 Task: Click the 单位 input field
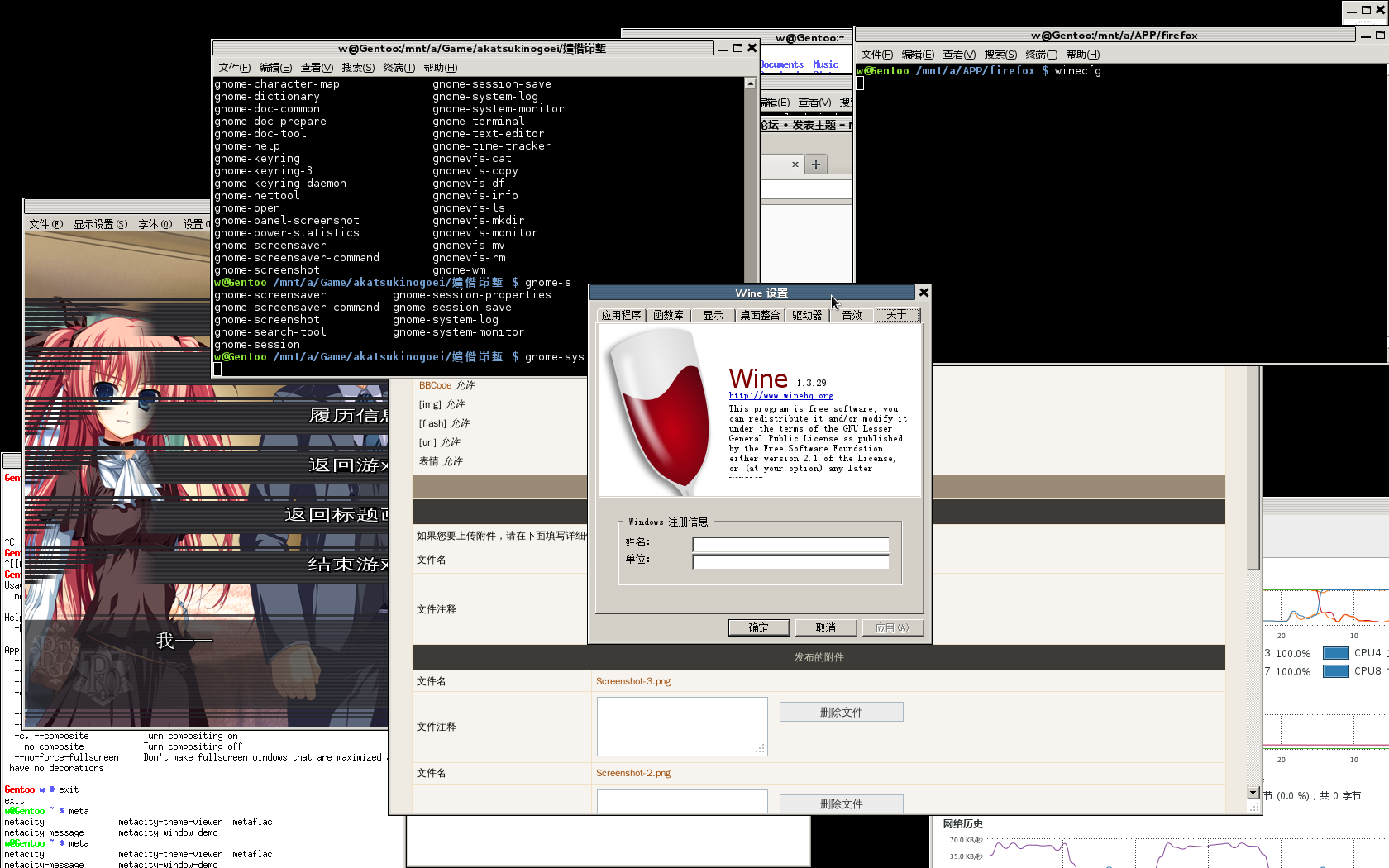coord(790,561)
